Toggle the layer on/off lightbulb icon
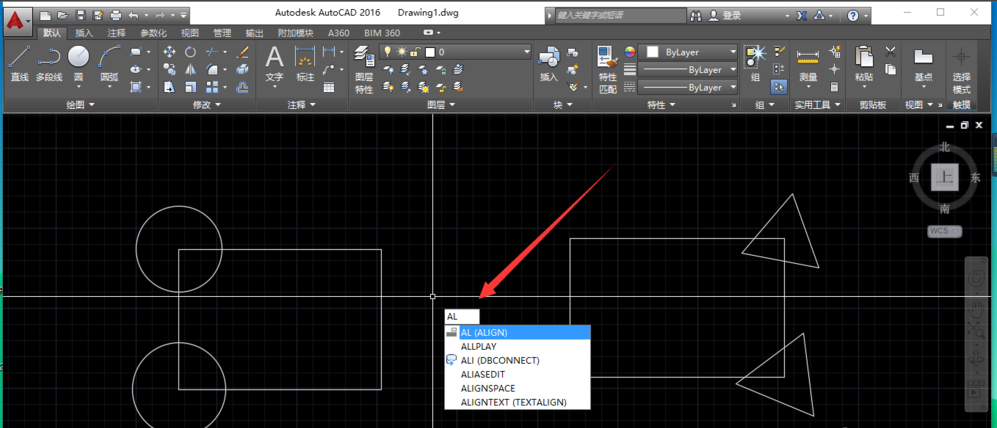997x428 pixels. pyautogui.click(x=390, y=52)
